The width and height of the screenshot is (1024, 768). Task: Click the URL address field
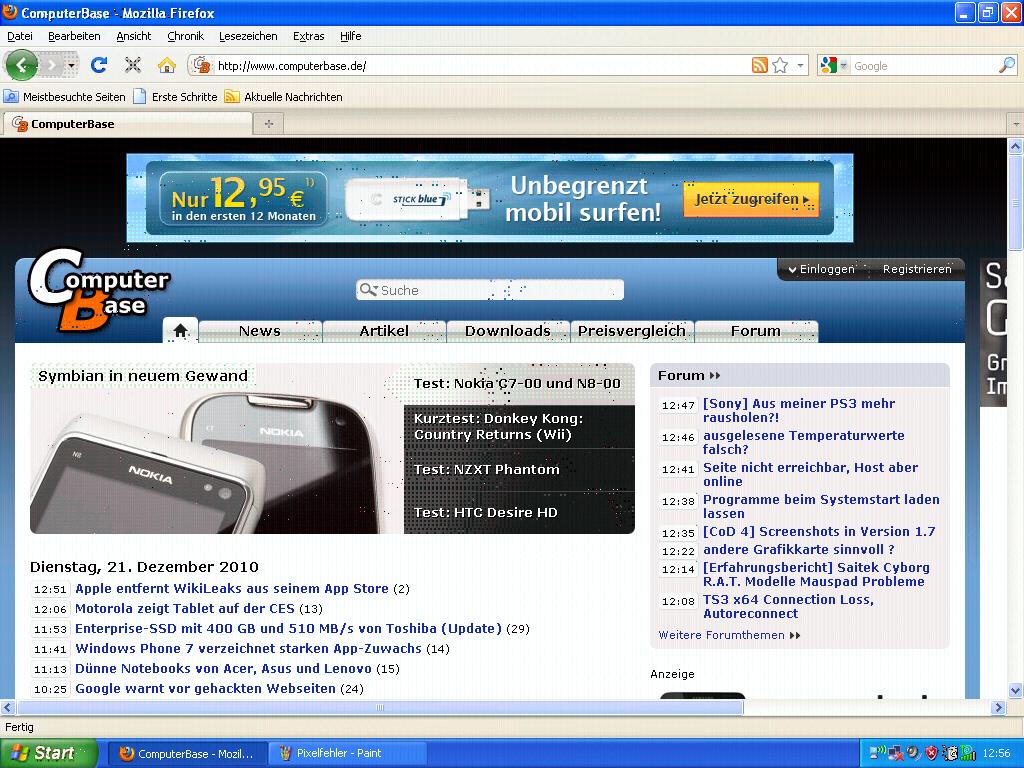480,66
